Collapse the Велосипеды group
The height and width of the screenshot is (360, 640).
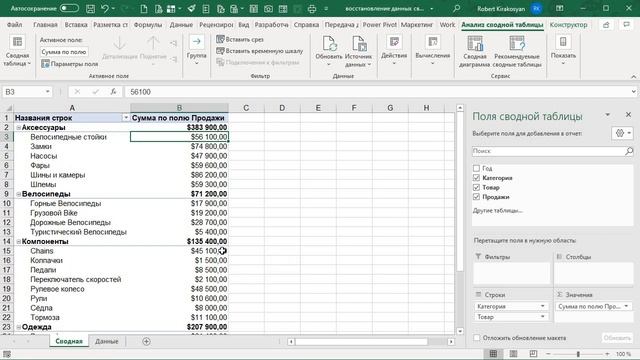(18, 194)
